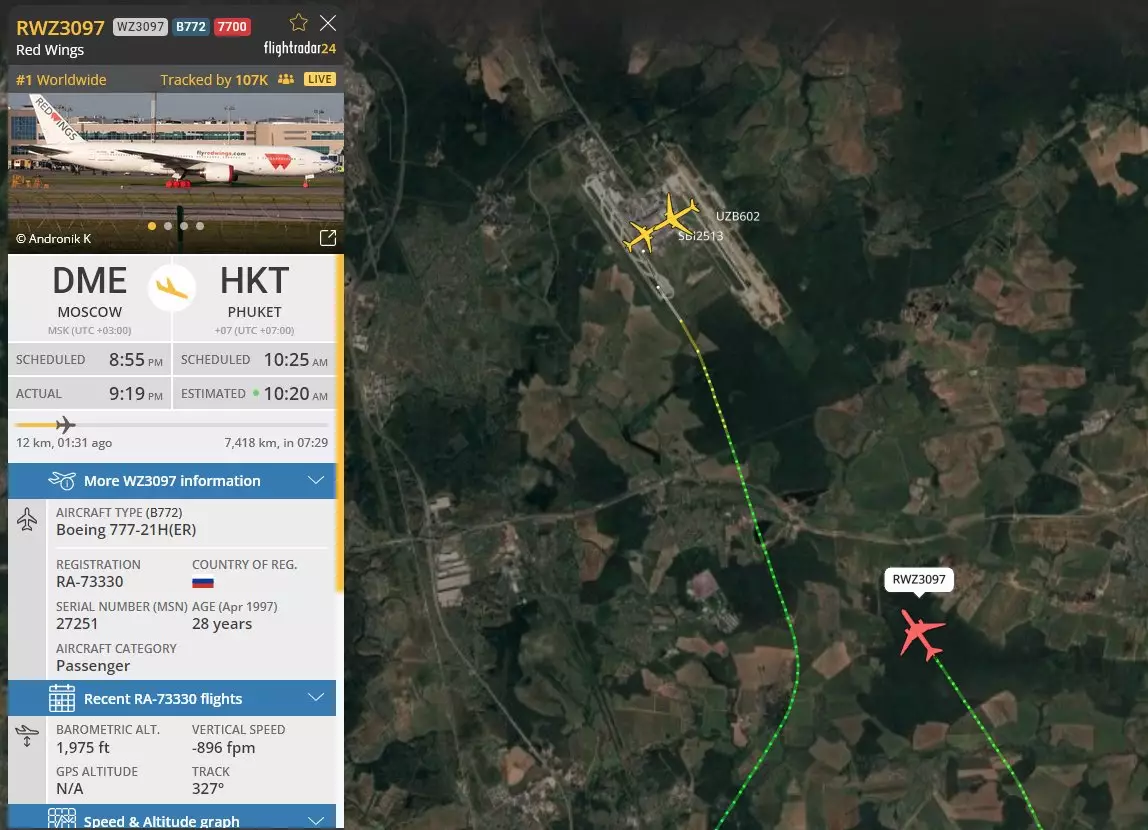The image size is (1148, 830).
Task: Click the WZ3097 flight number badge
Action: point(141,27)
